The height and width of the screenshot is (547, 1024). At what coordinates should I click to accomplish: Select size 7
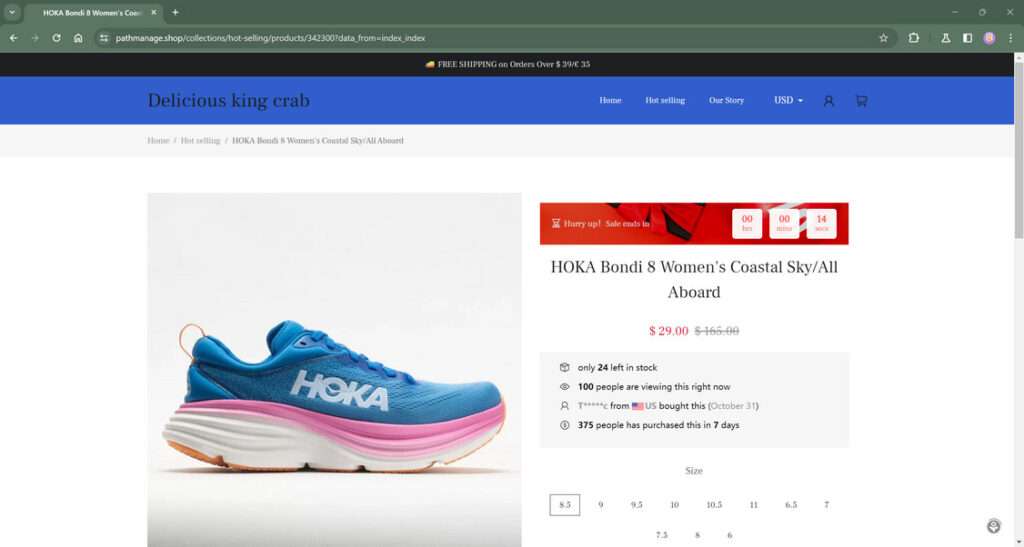[x=826, y=505]
